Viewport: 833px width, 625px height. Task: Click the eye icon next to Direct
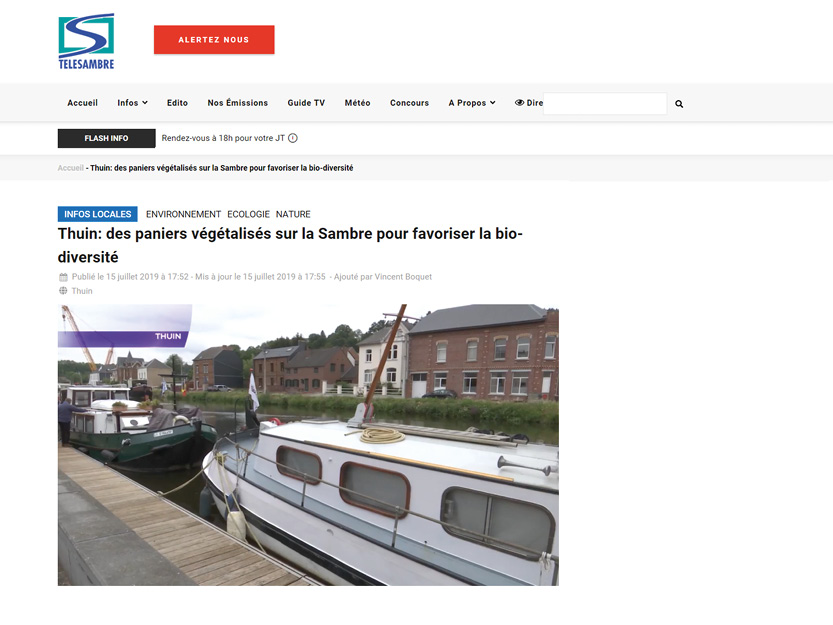pyautogui.click(x=520, y=103)
